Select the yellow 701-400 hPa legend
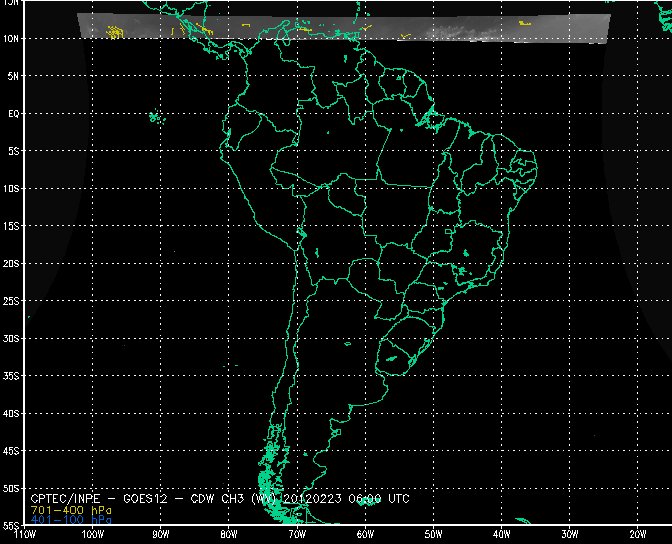The image size is (672, 544). pos(71,511)
